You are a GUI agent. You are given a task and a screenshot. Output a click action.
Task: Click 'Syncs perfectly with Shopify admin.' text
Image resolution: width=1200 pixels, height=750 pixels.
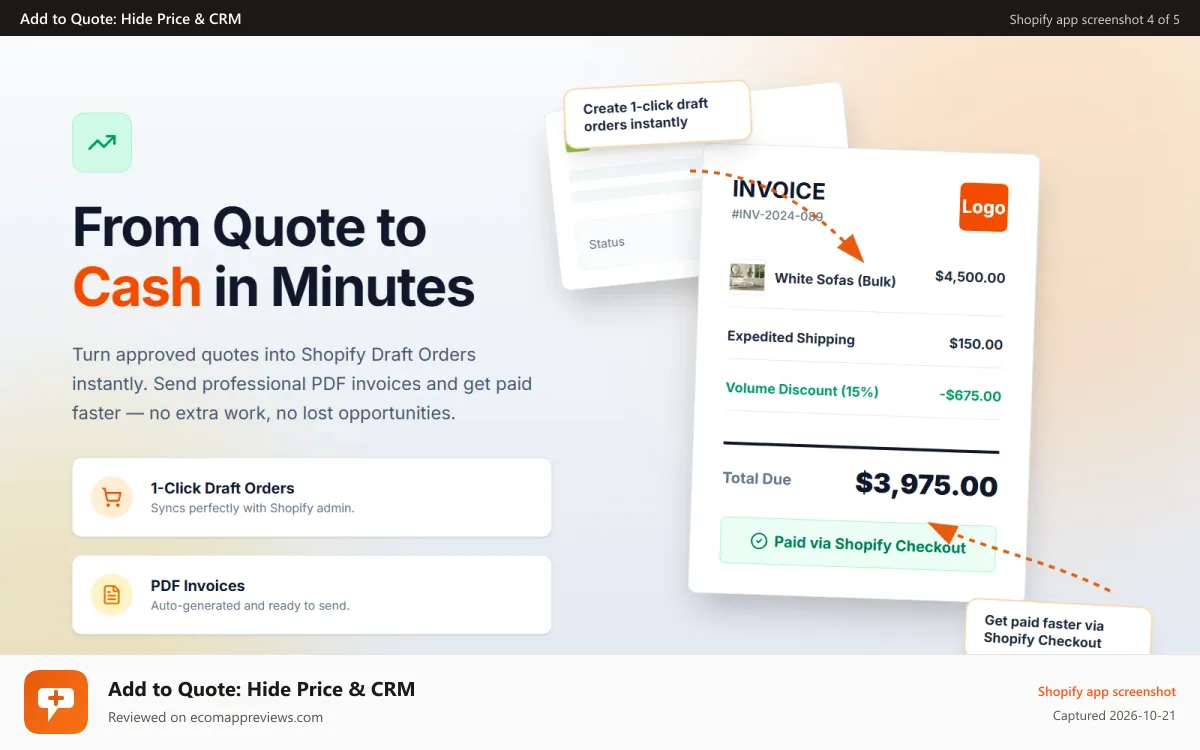(x=253, y=508)
